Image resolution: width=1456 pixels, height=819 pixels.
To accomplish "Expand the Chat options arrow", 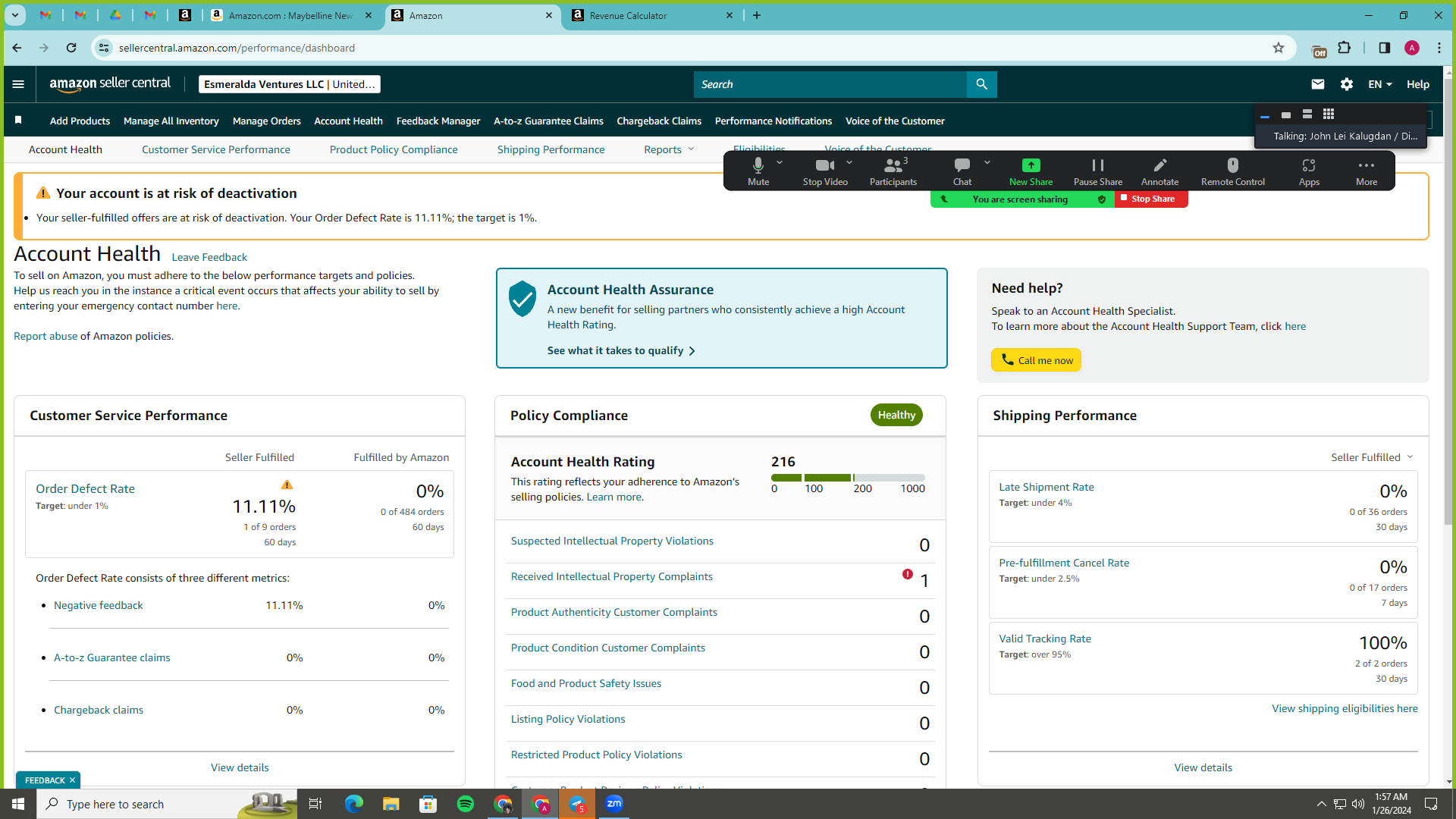I will pos(987,163).
